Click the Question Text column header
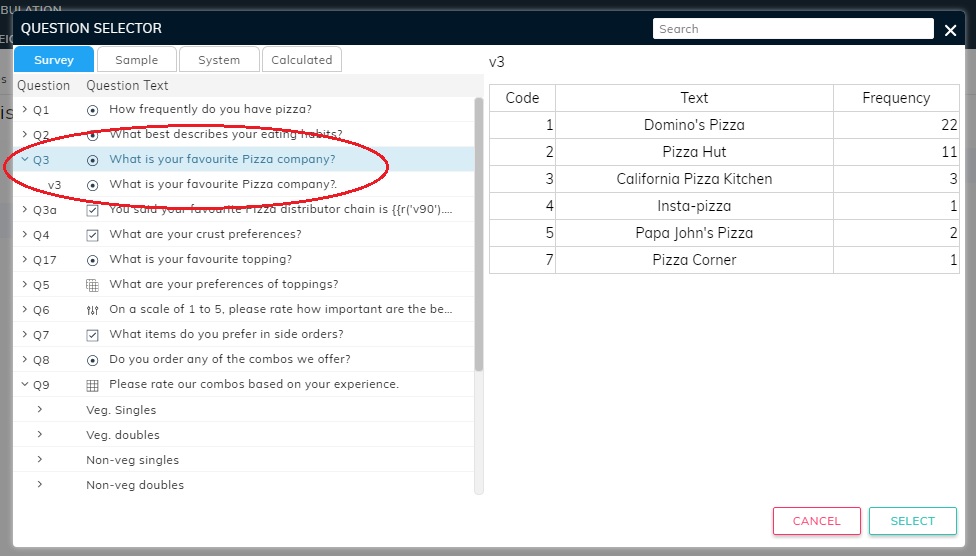This screenshot has height=556, width=976. [127, 85]
